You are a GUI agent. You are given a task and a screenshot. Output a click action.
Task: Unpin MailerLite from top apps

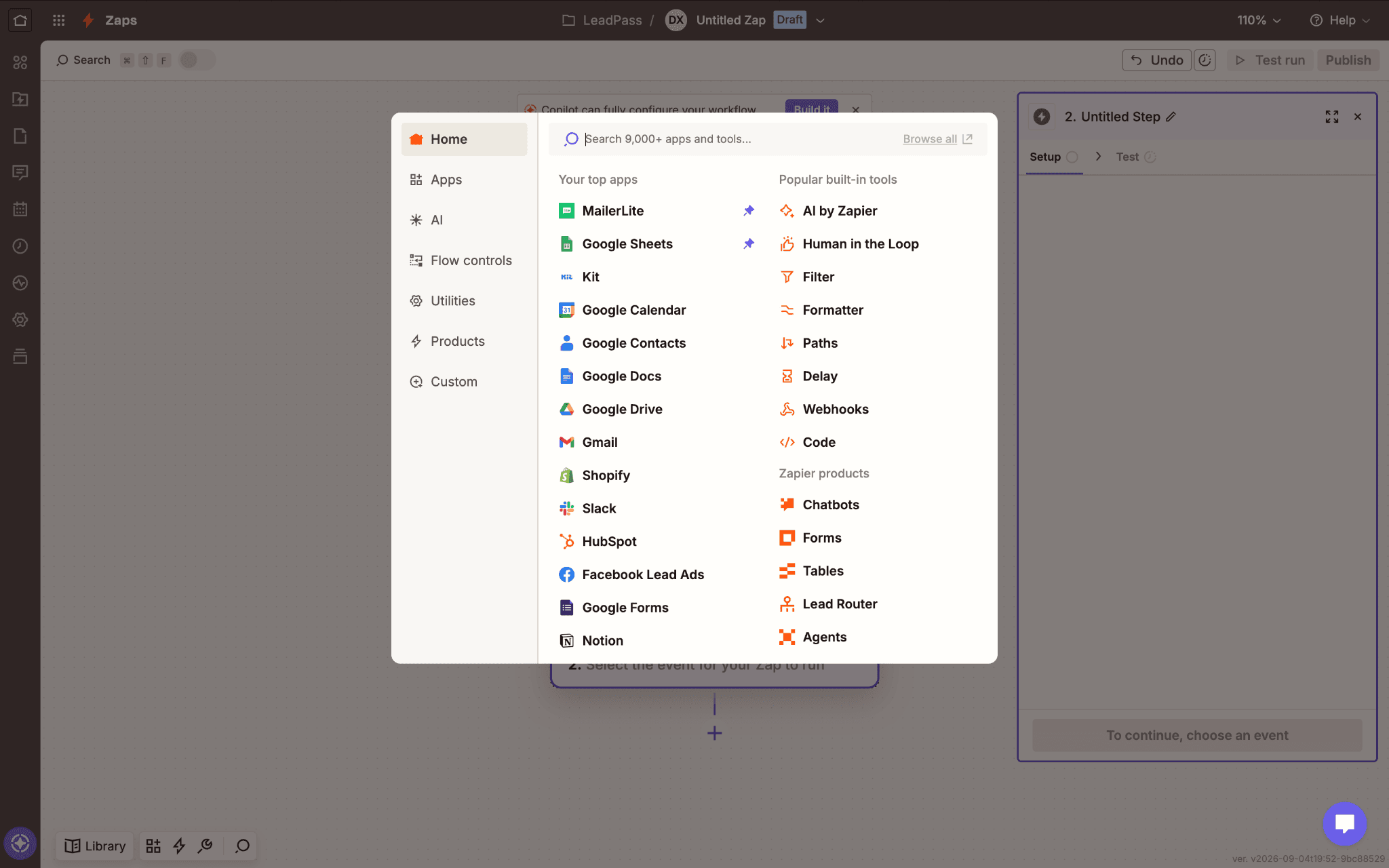749,211
